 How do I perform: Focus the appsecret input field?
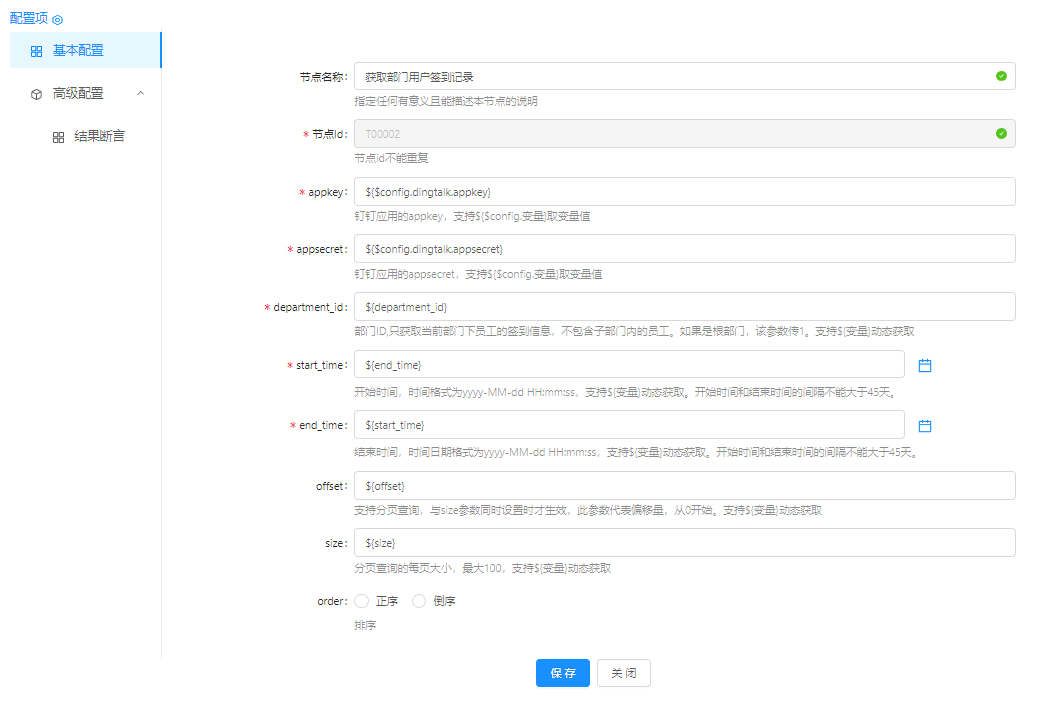[684, 249]
